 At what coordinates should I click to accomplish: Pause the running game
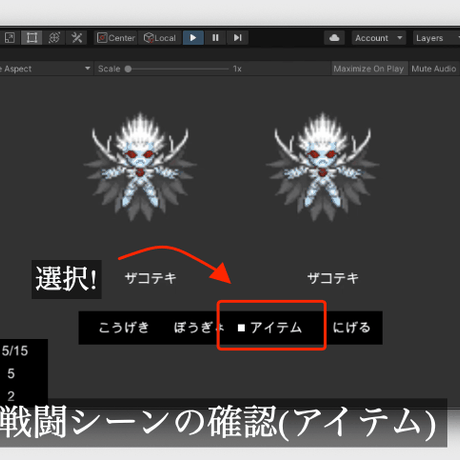[215, 38]
